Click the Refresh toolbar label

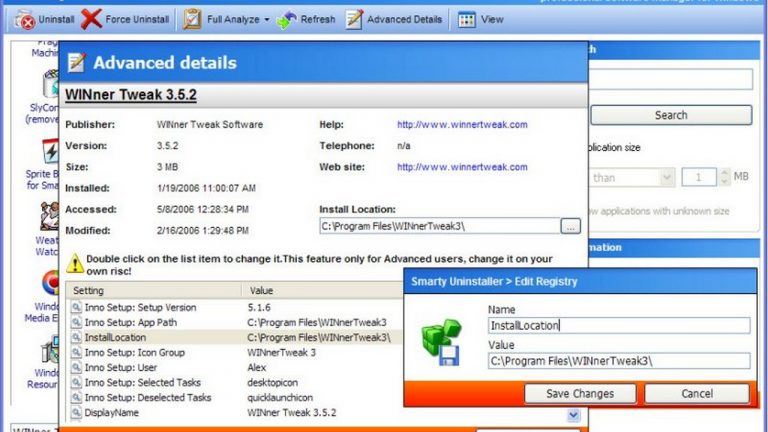point(318,20)
